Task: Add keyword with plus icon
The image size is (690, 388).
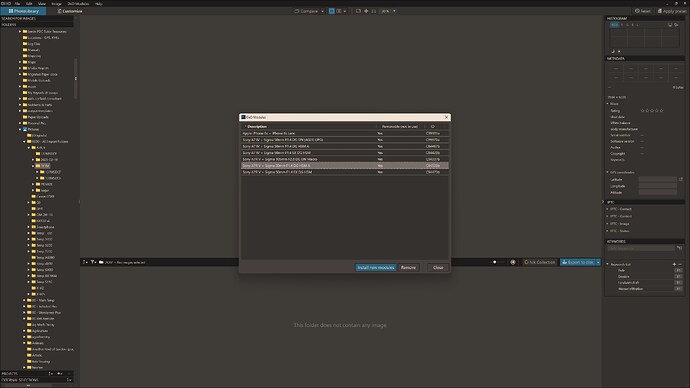Action: pyautogui.click(x=674, y=264)
